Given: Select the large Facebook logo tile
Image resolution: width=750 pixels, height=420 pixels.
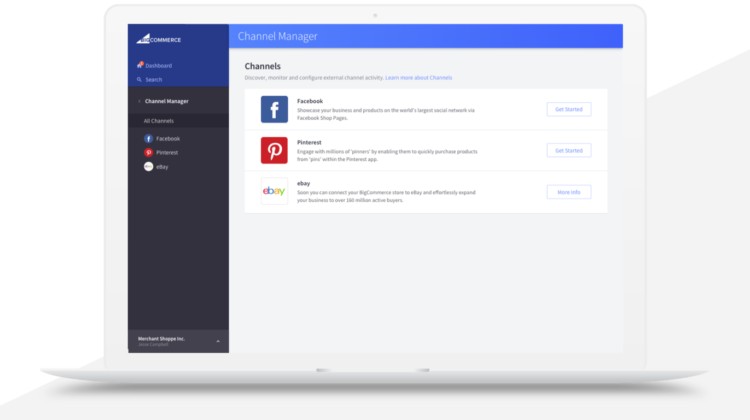Looking at the screenshot, I should point(274,109).
